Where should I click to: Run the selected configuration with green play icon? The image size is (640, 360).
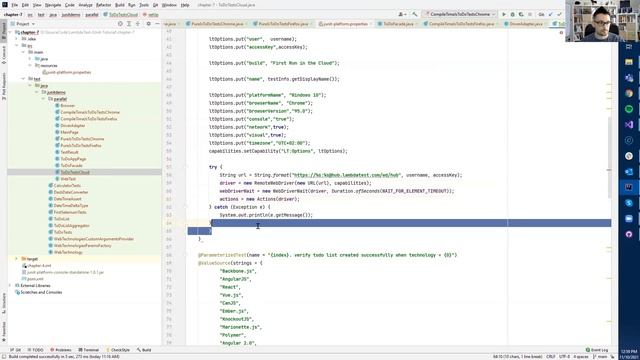504,14
